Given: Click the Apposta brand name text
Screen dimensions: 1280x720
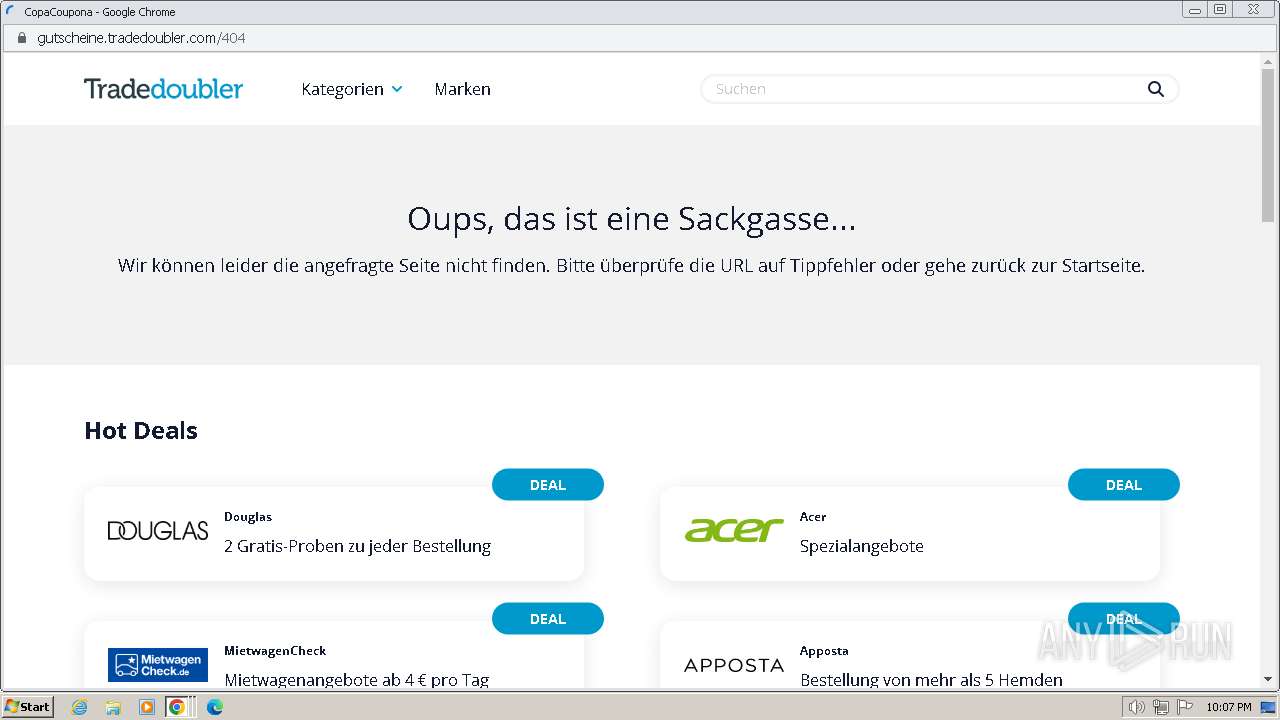Looking at the screenshot, I should (824, 651).
